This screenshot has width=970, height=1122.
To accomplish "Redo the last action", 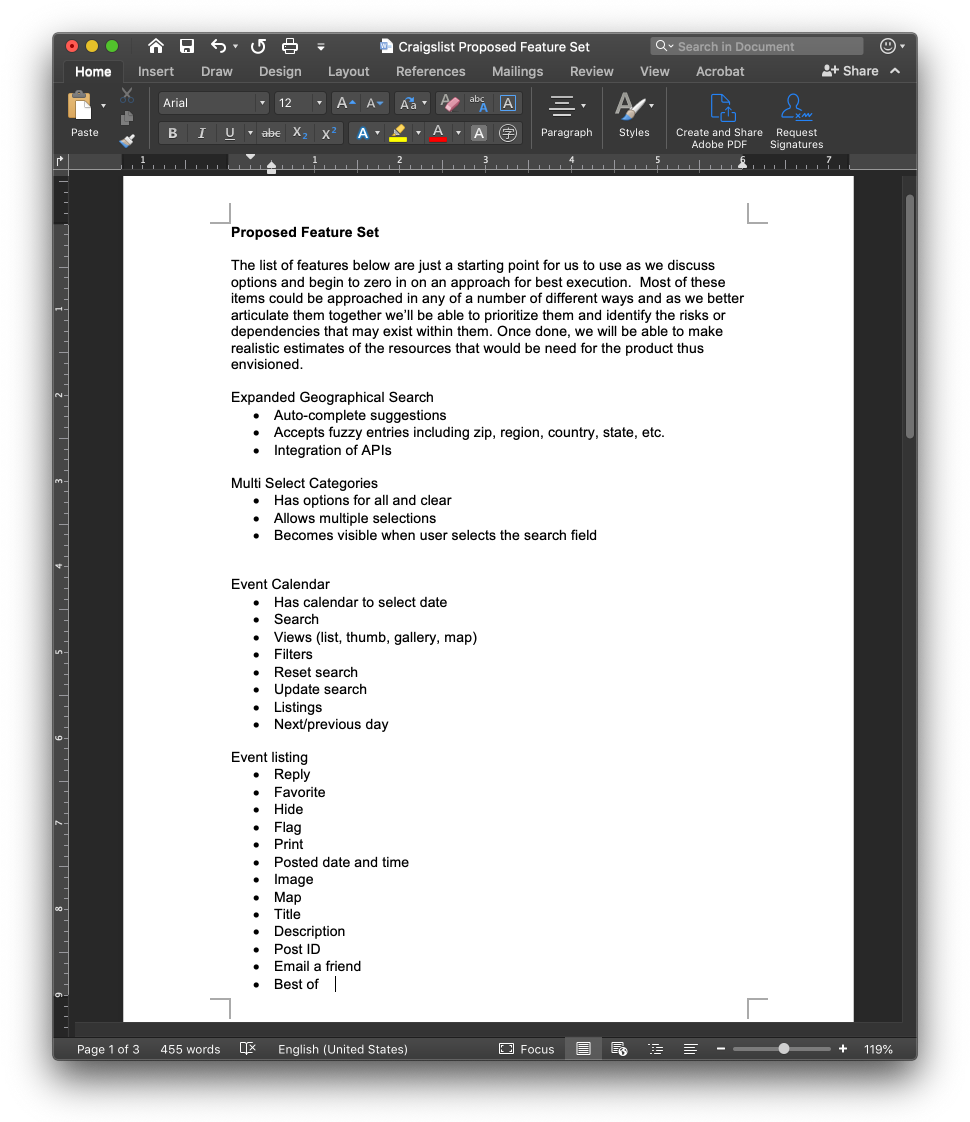I will [x=258, y=47].
